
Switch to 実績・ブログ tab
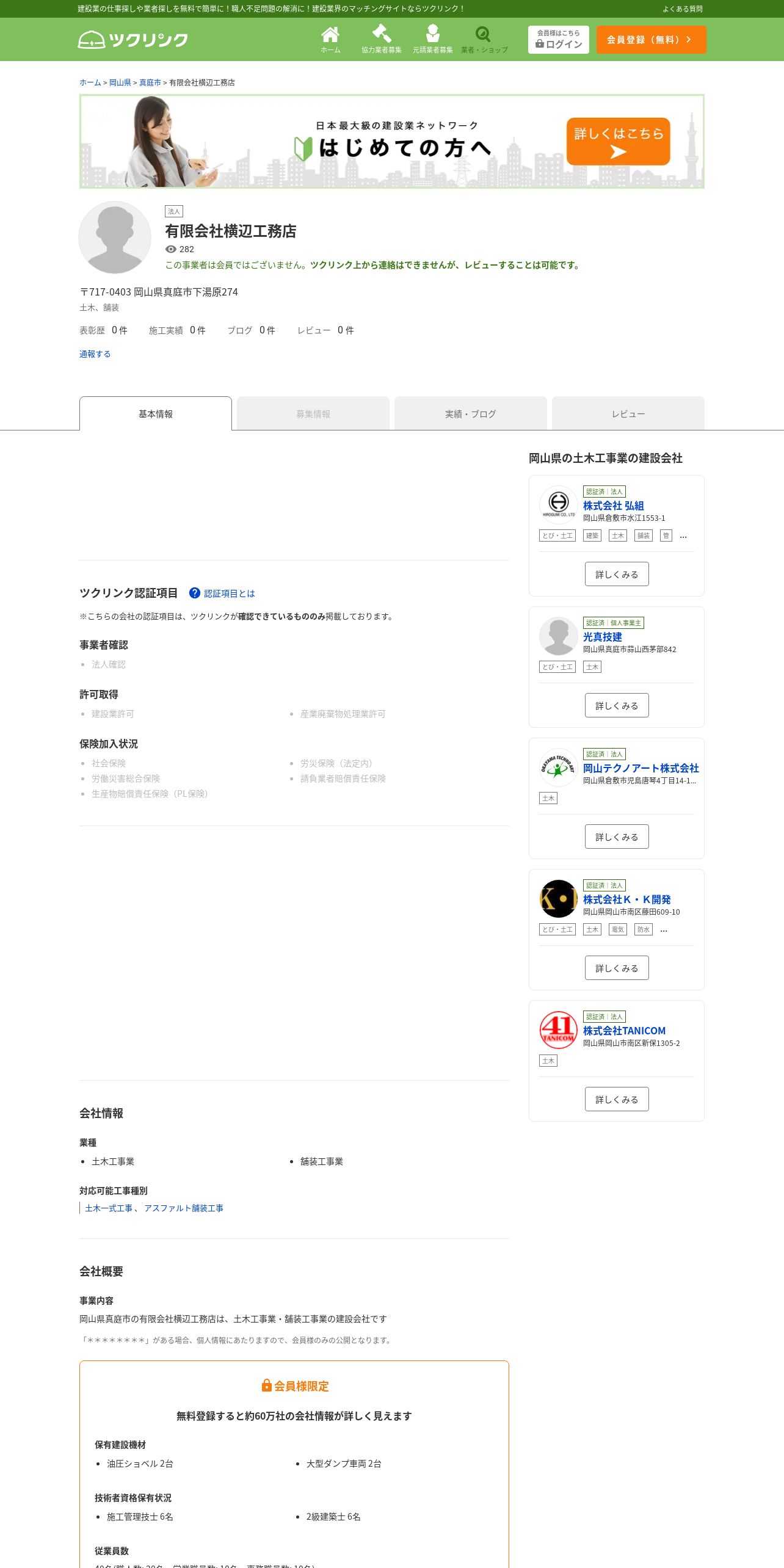coord(471,413)
